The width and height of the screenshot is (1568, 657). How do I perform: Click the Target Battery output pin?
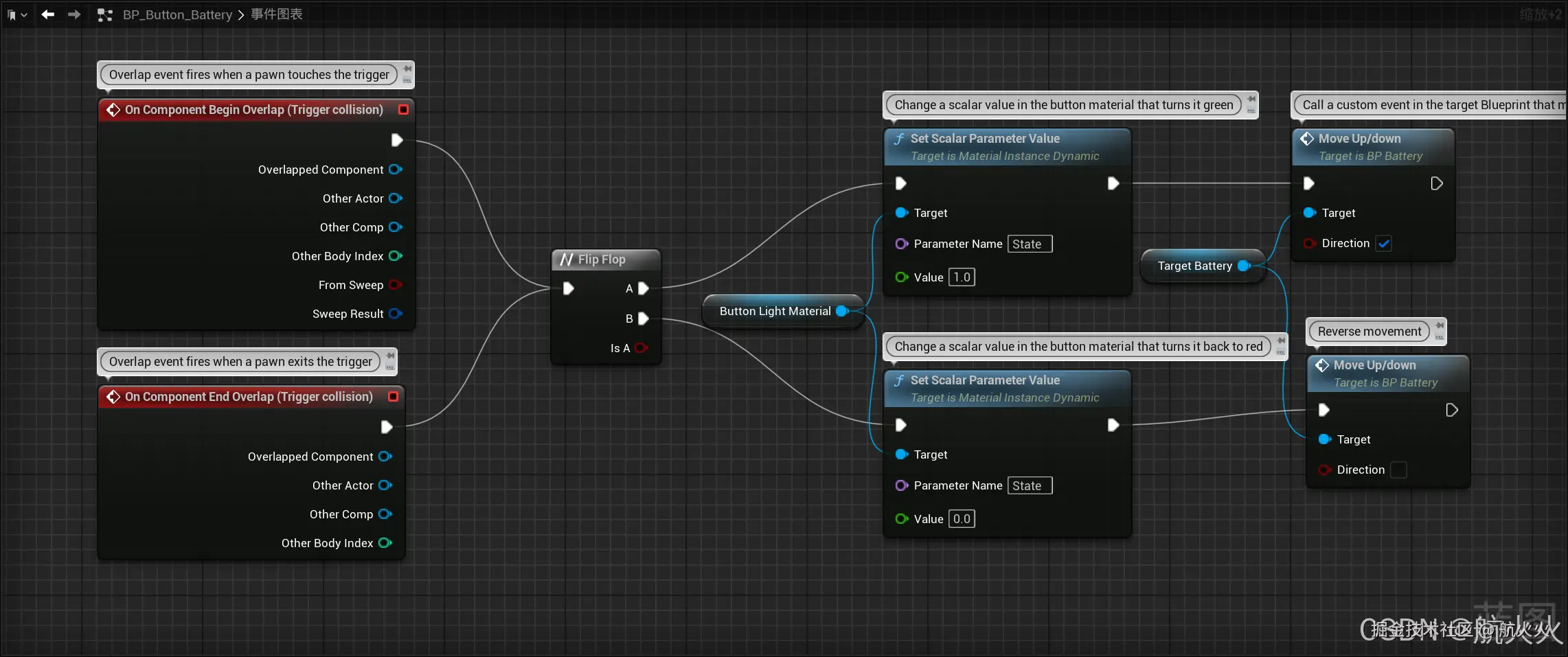point(1244,266)
